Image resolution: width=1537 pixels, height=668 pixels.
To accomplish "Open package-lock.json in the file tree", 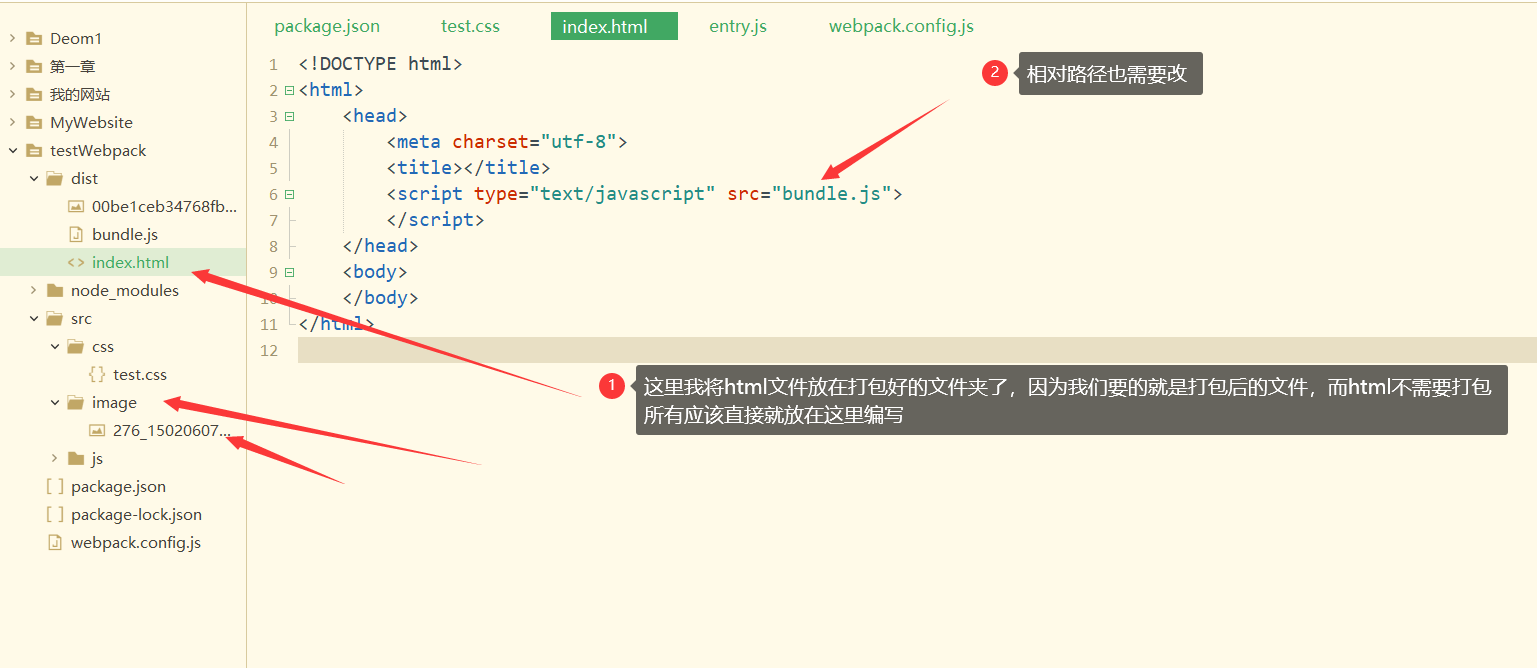I will pos(136,514).
